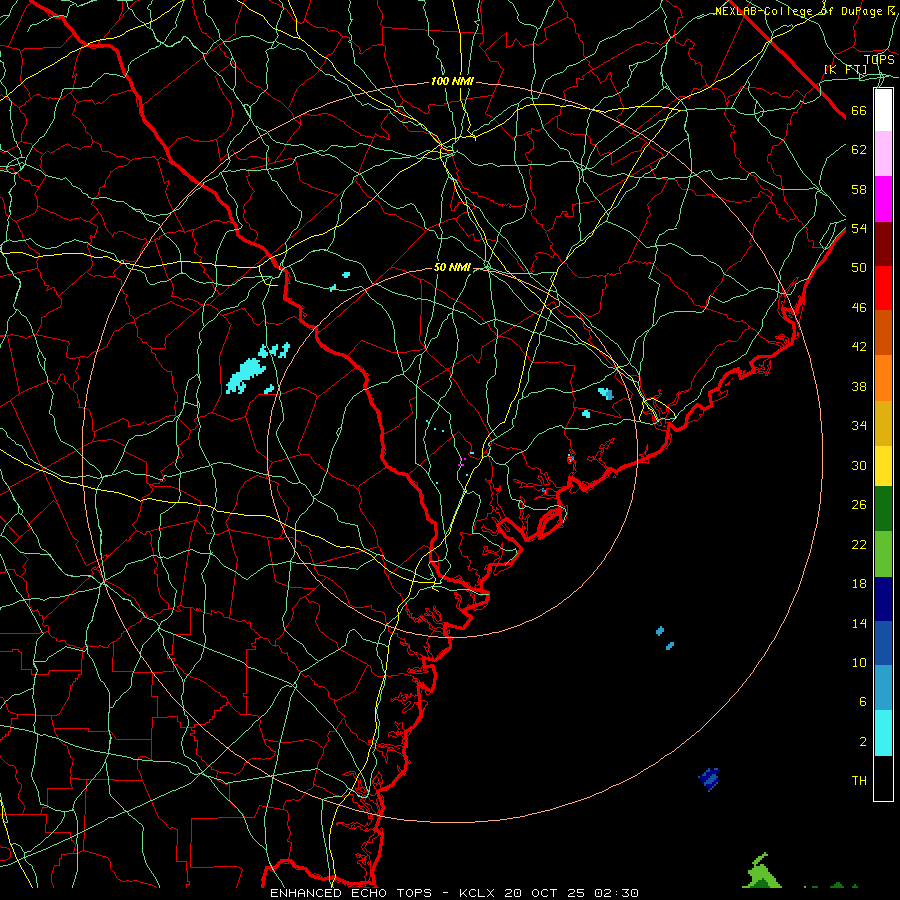The width and height of the screenshot is (900, 900).
Task: Click the '02:30' time stamp
Action: pos(616,893)
